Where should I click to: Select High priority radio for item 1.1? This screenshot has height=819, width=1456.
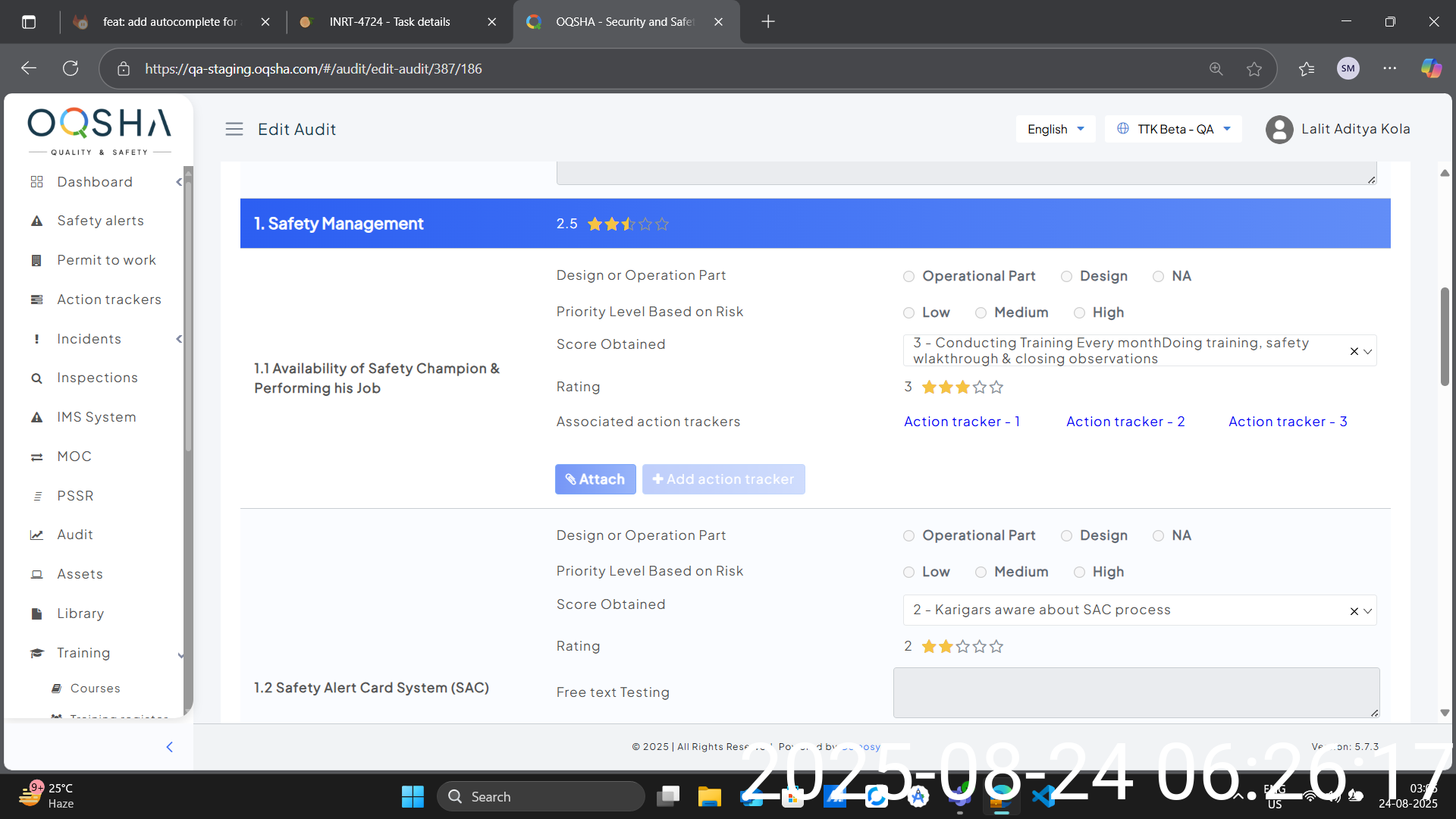pos(1079,313)
